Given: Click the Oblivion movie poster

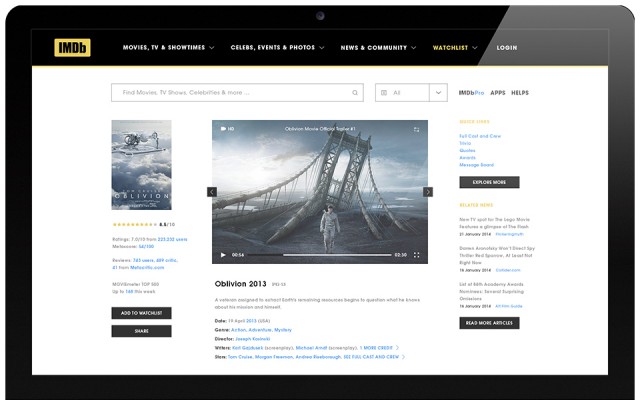Looking at the screenshot, I should (141, 165).
